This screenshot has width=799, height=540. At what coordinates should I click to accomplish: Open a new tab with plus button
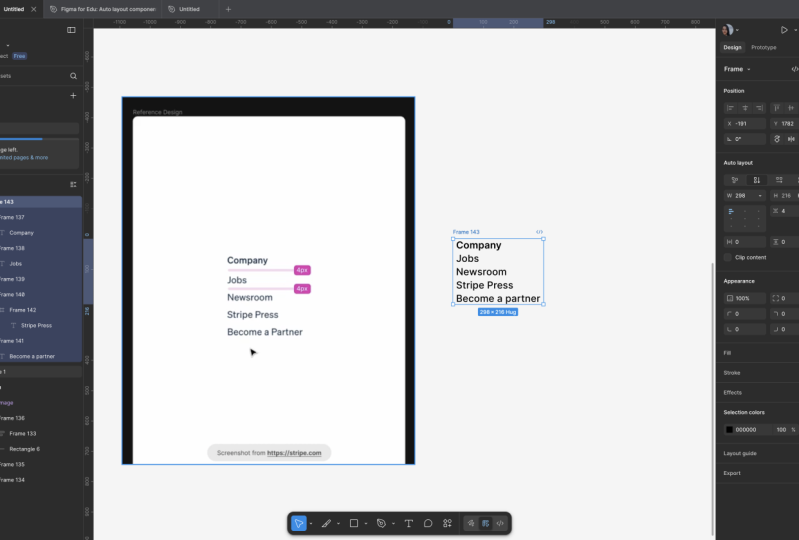pyautogui.click(x=228, y=9)
